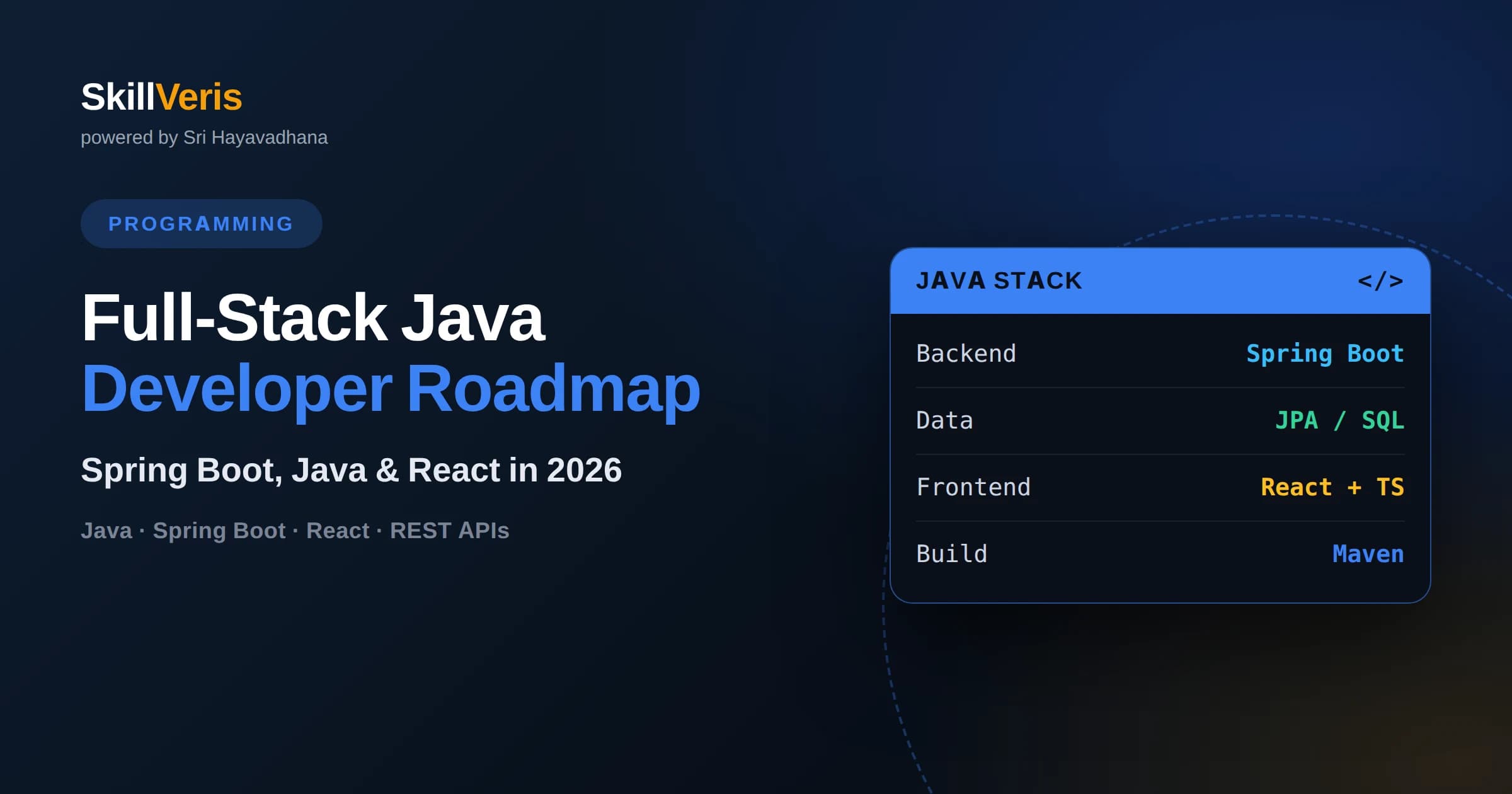
Task: Click the 'JAVA STACK' card title
Action: point(999,280)
